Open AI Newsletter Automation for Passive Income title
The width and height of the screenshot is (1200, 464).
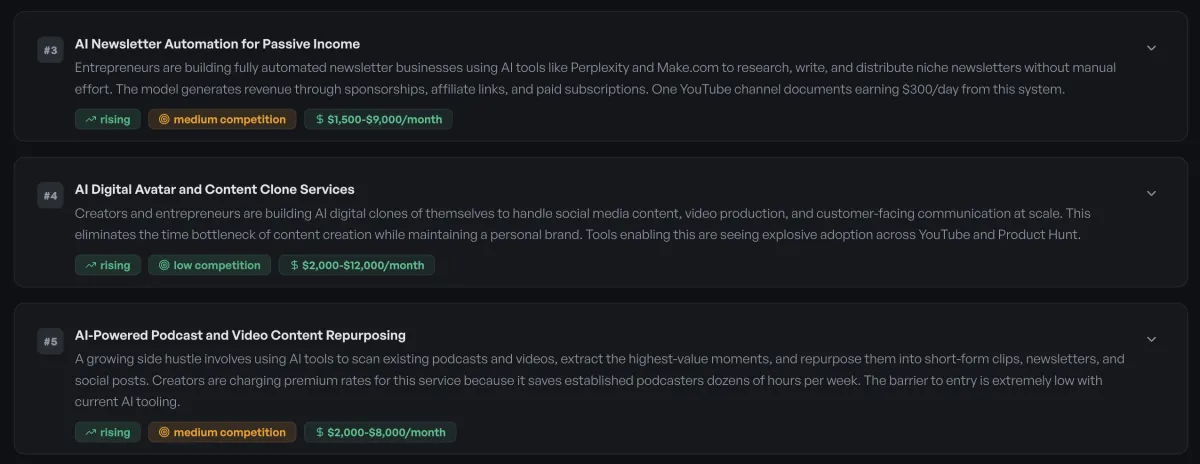[217, 44]
